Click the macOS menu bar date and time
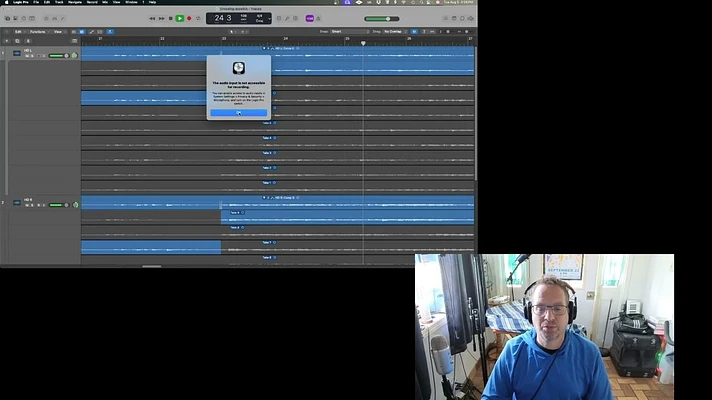Screen dimensions: 712x400 tap(460, 2)
